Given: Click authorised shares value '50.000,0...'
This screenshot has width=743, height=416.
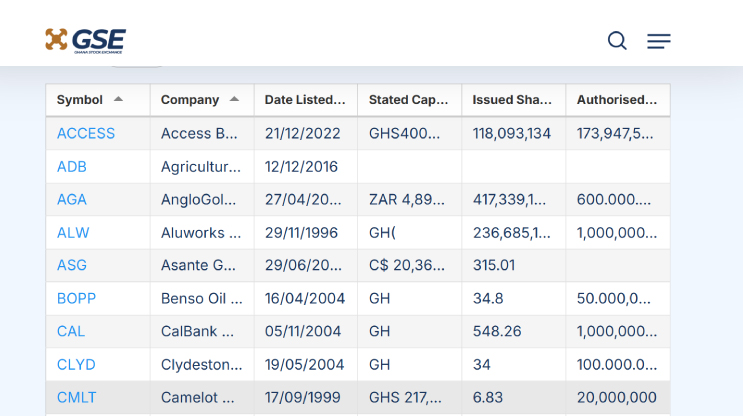Looking at the screenshot, I should 614,298.
